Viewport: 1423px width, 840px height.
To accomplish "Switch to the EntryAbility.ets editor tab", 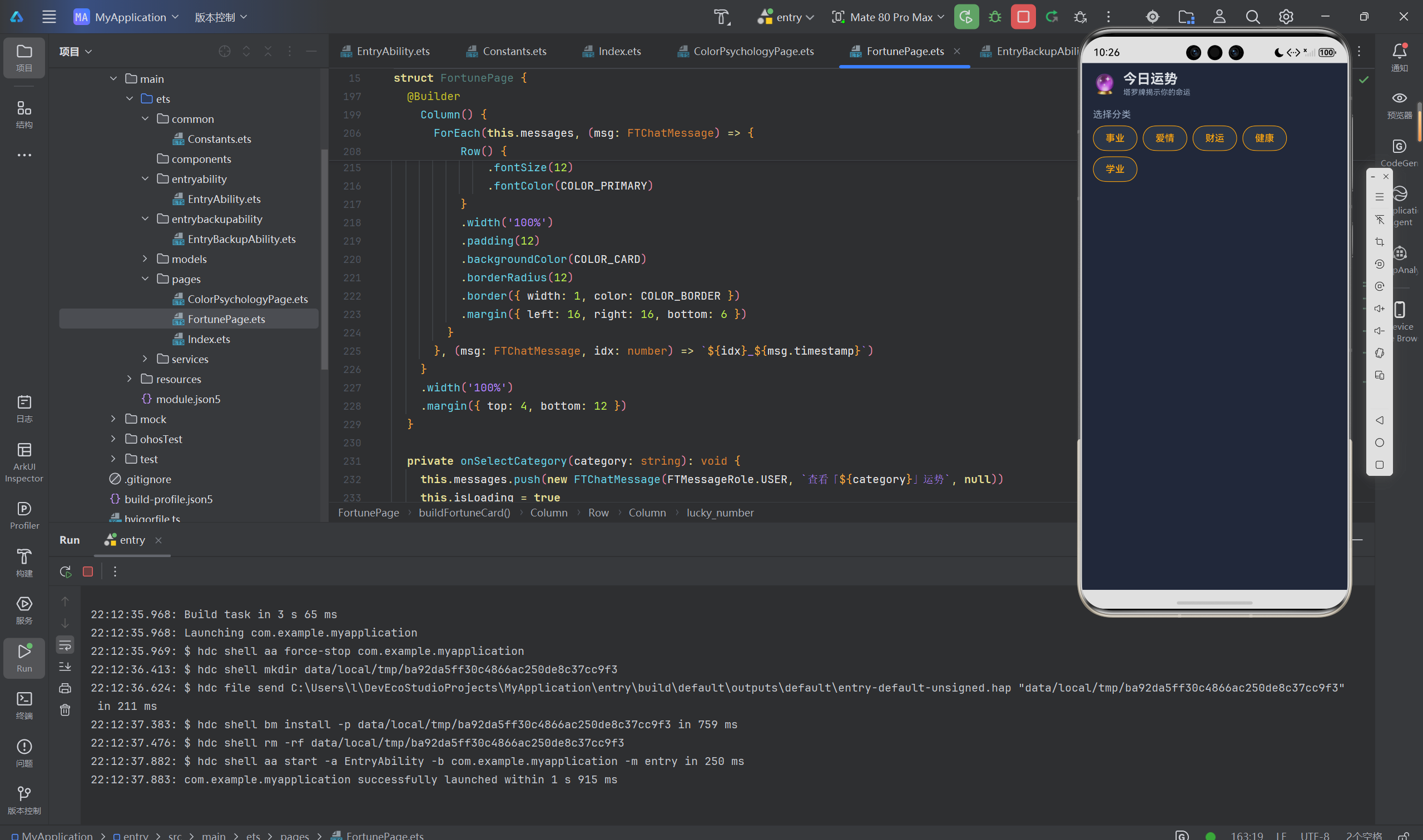I will pyautogui.click(x=385, y=52).
